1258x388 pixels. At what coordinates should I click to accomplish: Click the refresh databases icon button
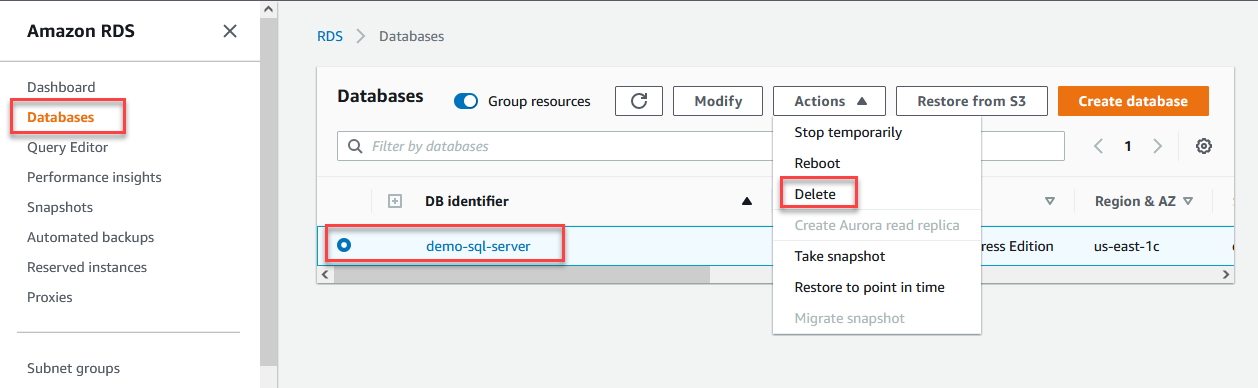pos(639,101)
